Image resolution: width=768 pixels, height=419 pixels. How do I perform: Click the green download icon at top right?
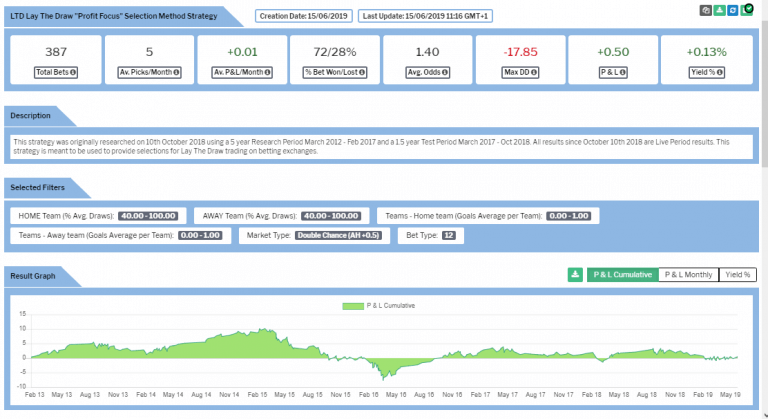(x=719, y=10)
